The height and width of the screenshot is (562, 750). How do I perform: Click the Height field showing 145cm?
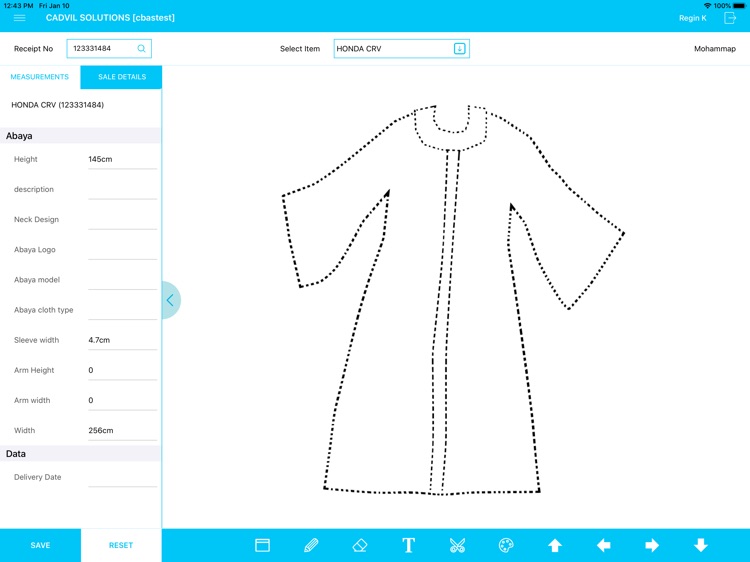pos(122,159)
